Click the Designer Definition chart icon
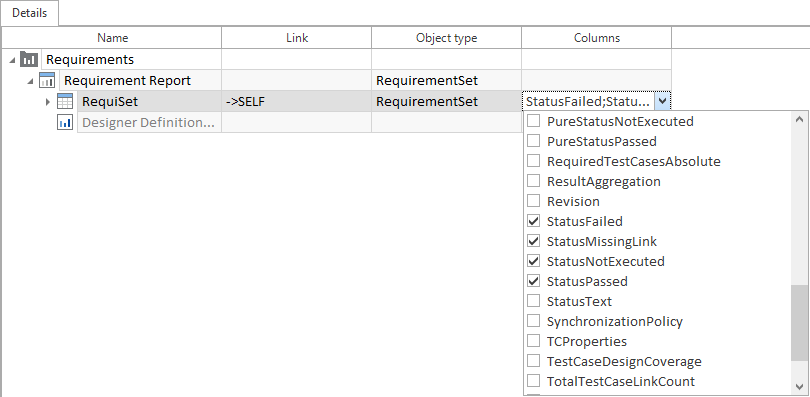 [65, 123]
